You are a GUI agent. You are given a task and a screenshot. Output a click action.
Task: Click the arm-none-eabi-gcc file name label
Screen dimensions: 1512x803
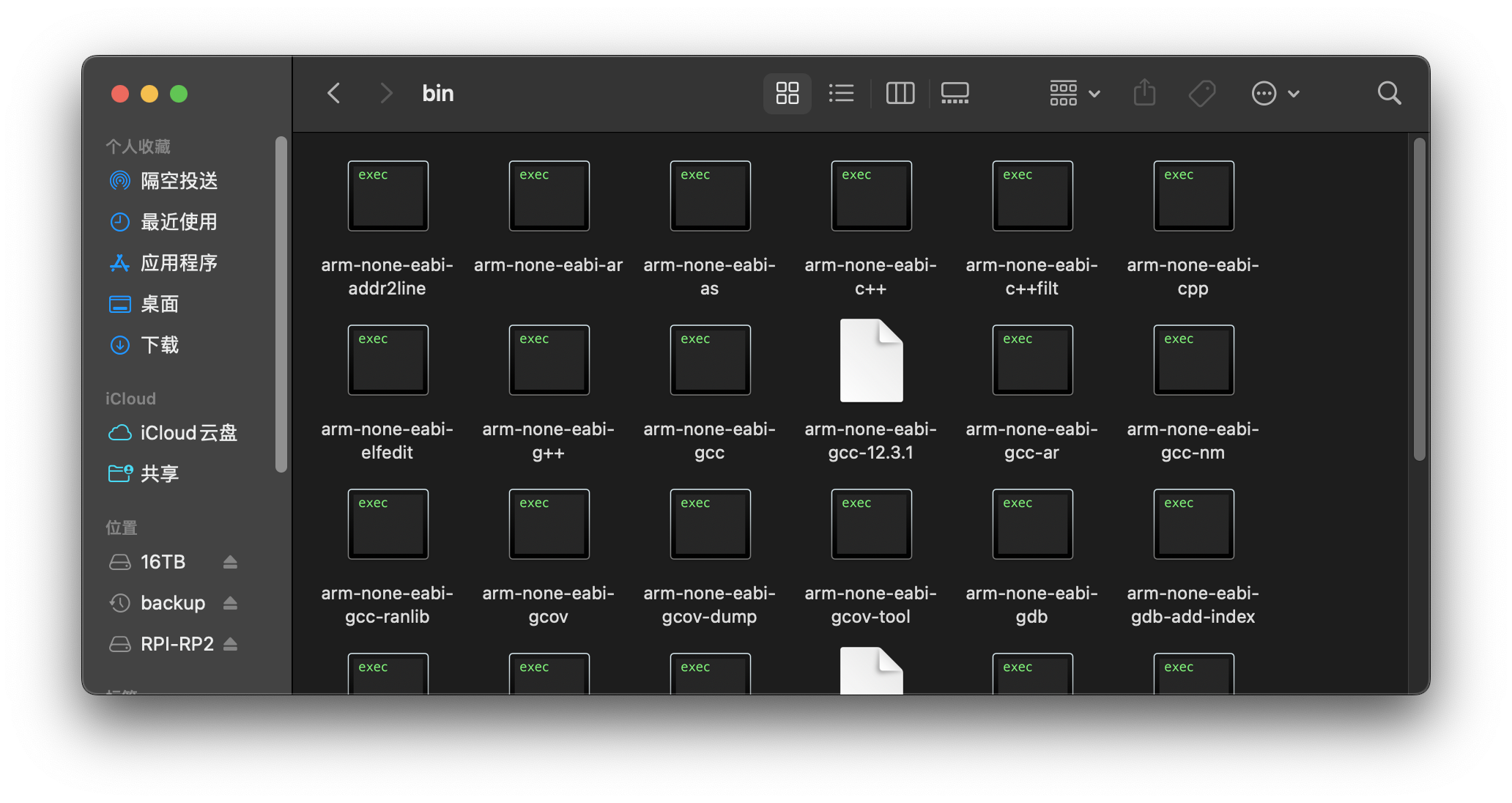(x=710, y=440)
